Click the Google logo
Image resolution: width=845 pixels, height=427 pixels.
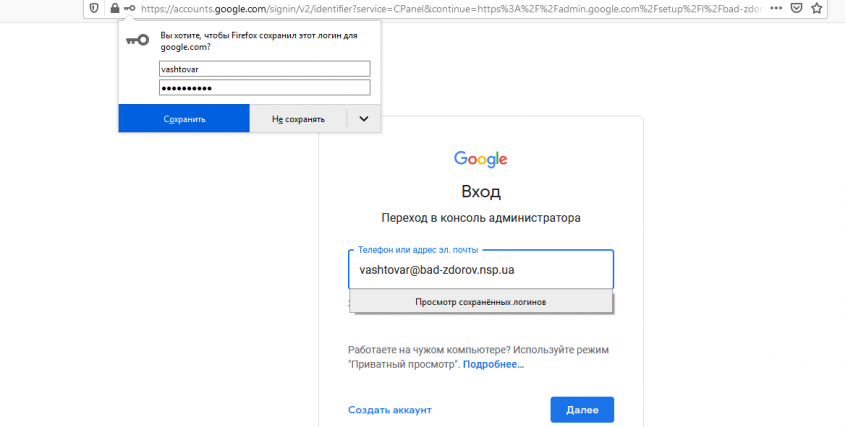(481, 159)
